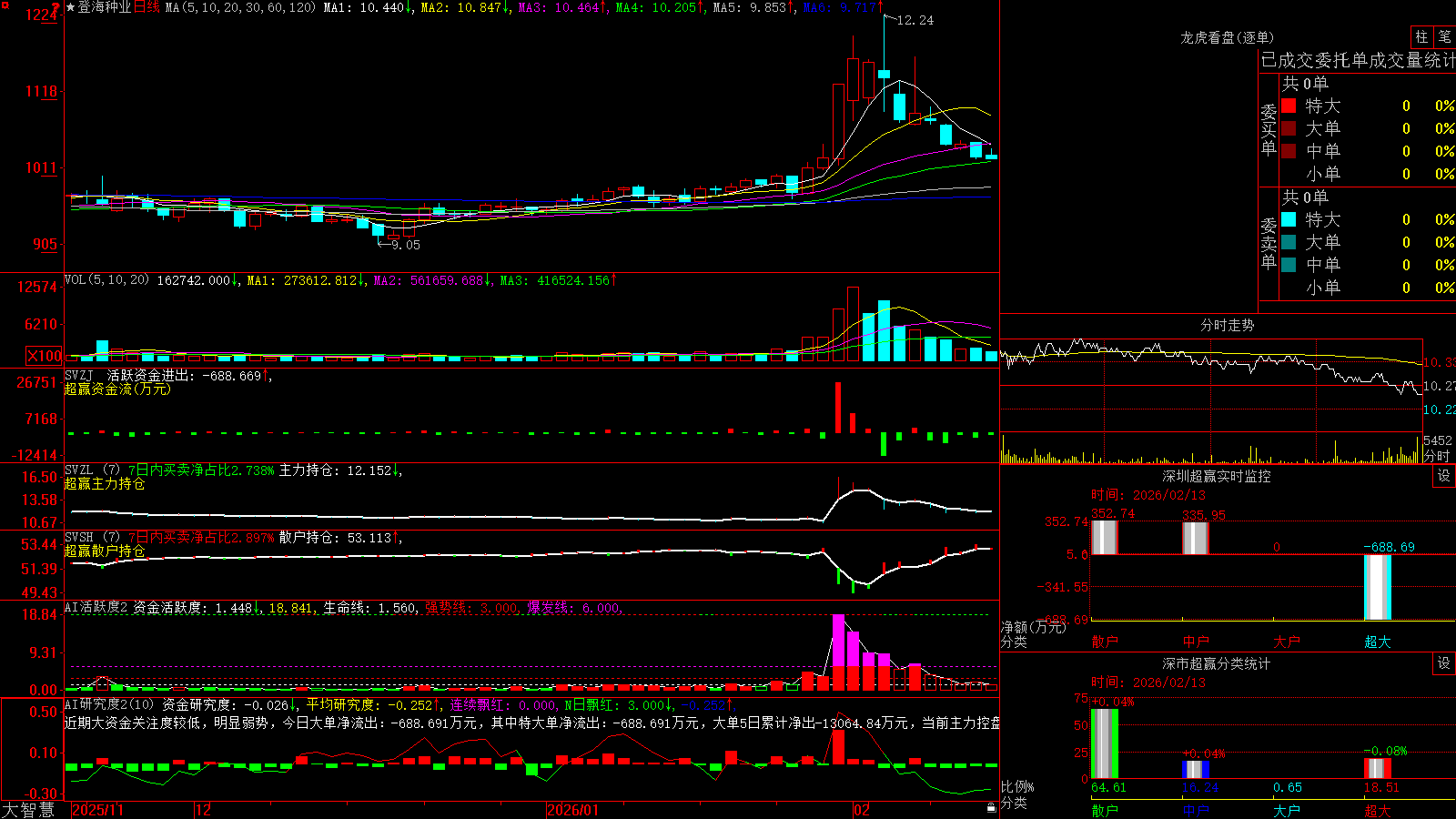Click the 02 month marker on the time axis
The height and width of the screenshot is (819, 1456).
[862, 810]
